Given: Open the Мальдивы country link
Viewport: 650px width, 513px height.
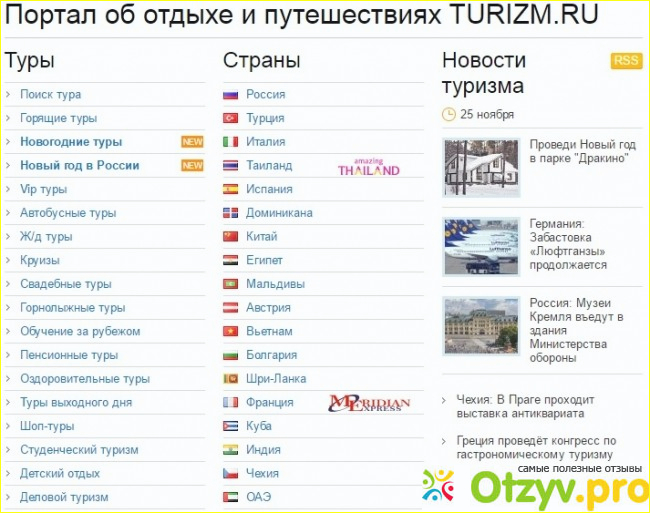Looking at the screenshot, I should click(276, 284).
